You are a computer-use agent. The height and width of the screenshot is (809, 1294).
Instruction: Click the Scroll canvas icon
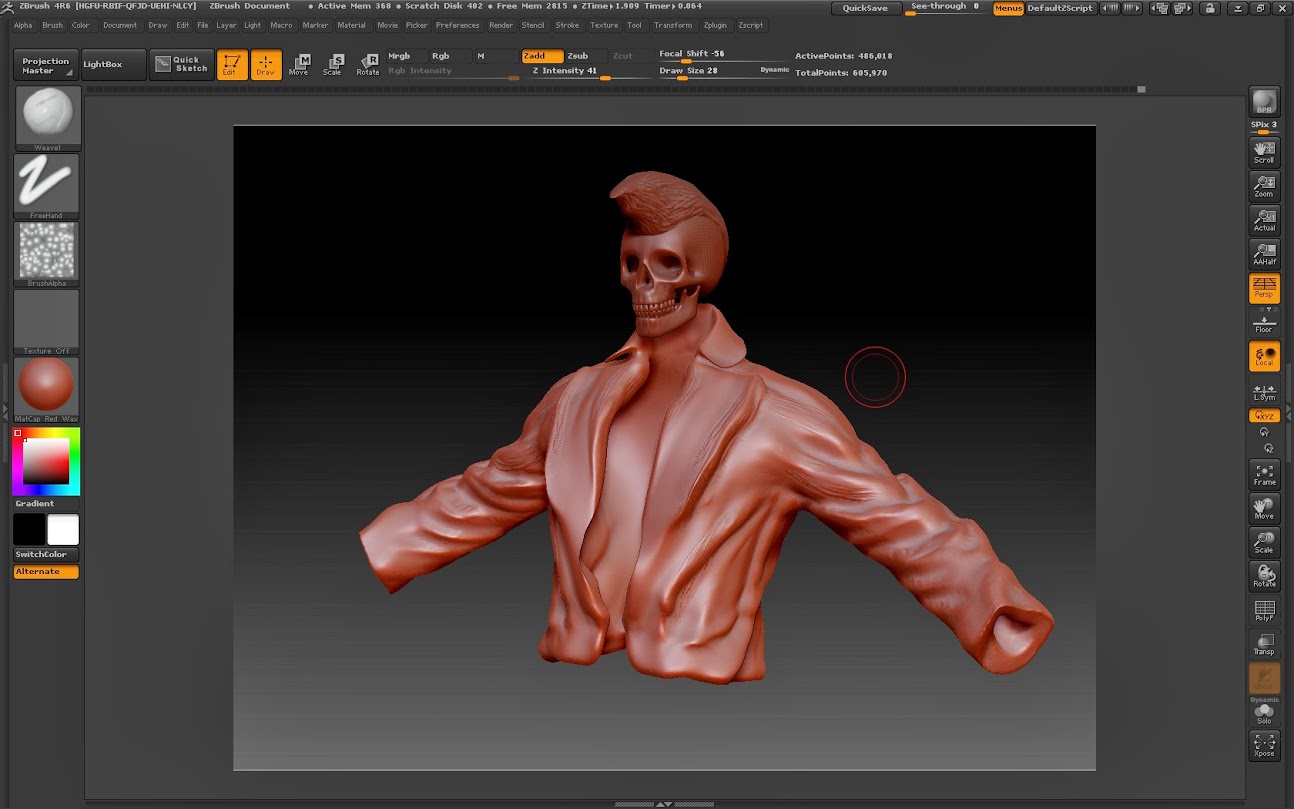pyautogui.click(x=1264, y=153)
